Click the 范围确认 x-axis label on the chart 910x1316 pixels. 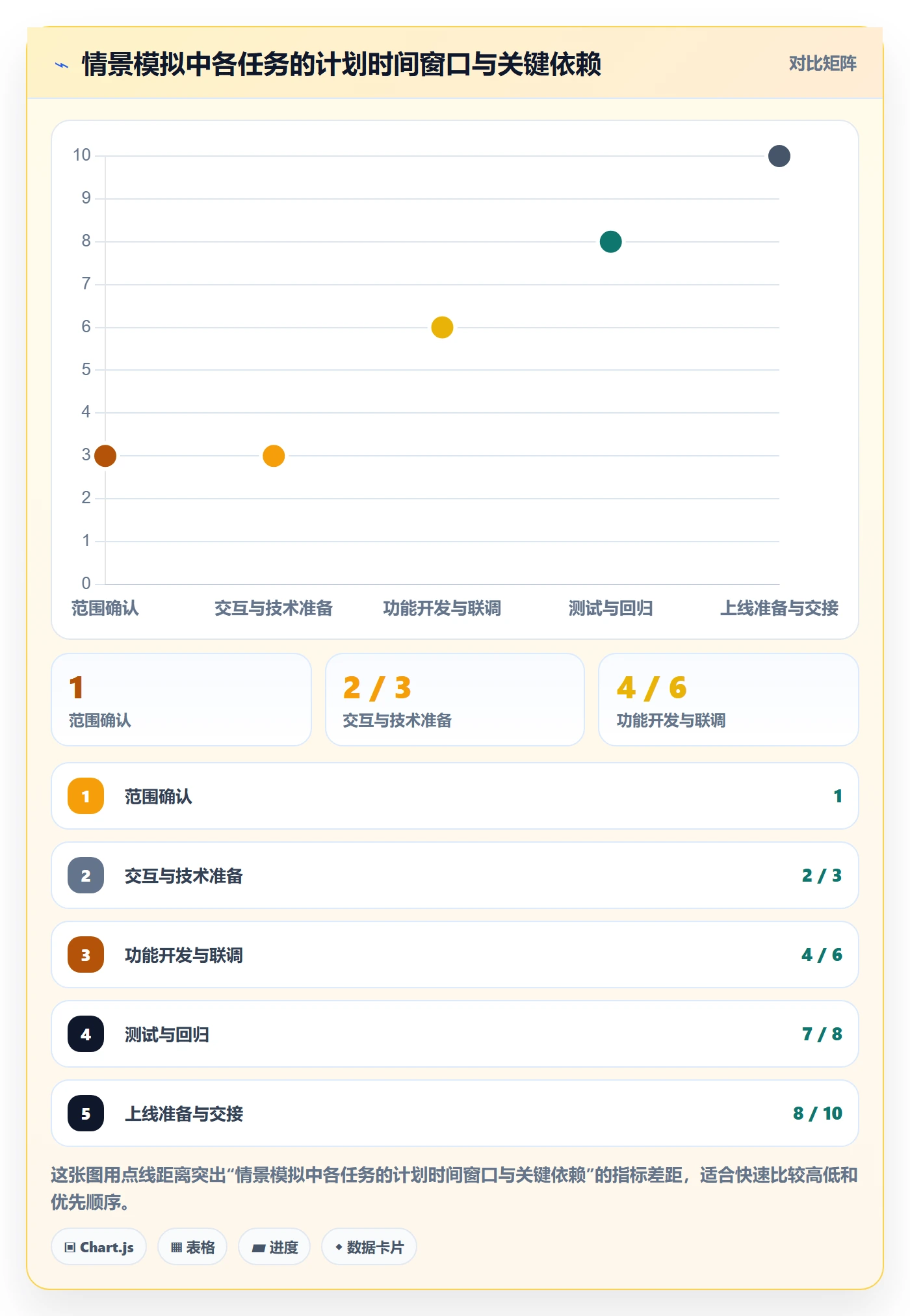[x=105, y=608]
